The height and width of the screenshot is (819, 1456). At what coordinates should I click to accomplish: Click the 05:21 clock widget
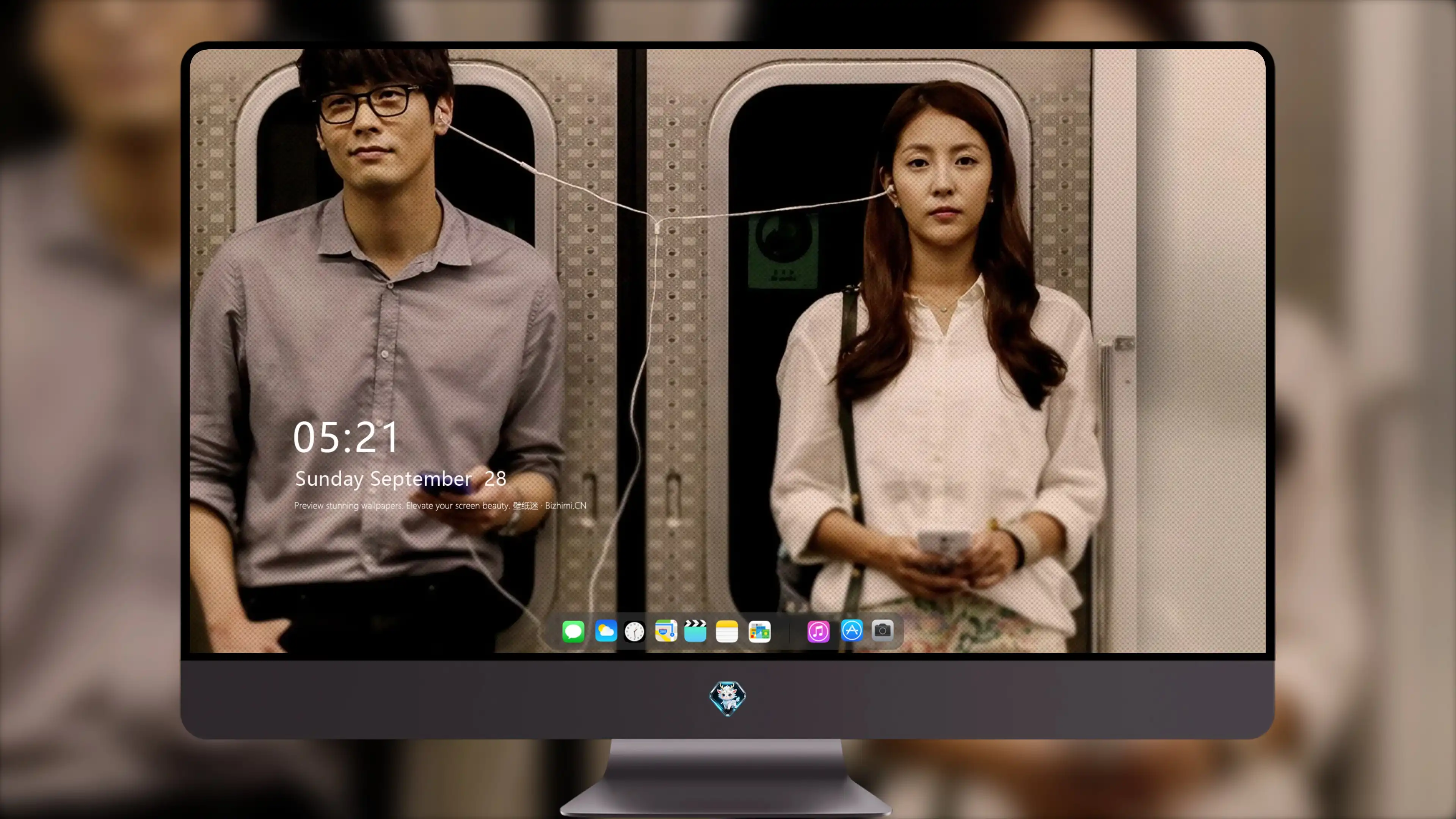[x=346, y=437]
